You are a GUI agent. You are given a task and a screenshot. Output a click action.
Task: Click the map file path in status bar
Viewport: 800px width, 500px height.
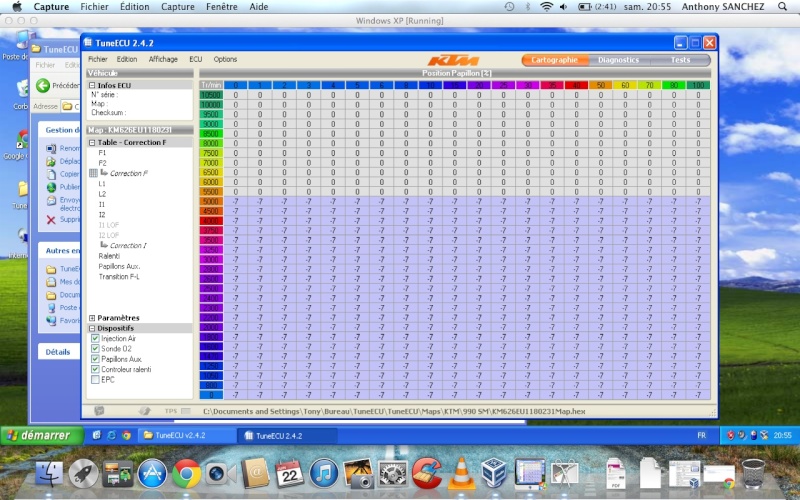(x=394, y=411)
